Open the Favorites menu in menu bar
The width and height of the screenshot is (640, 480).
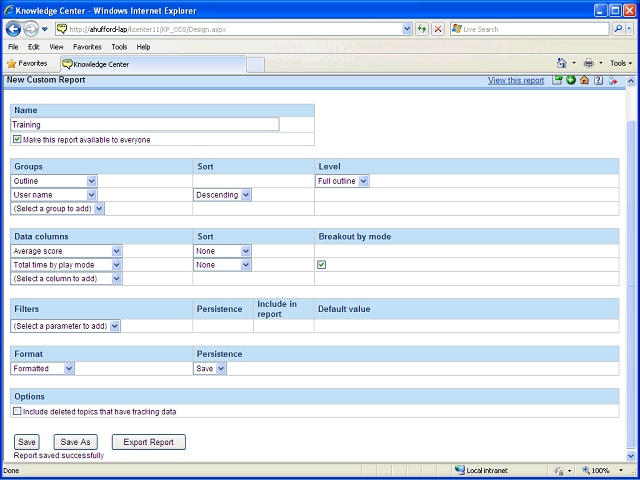[87, 47]
